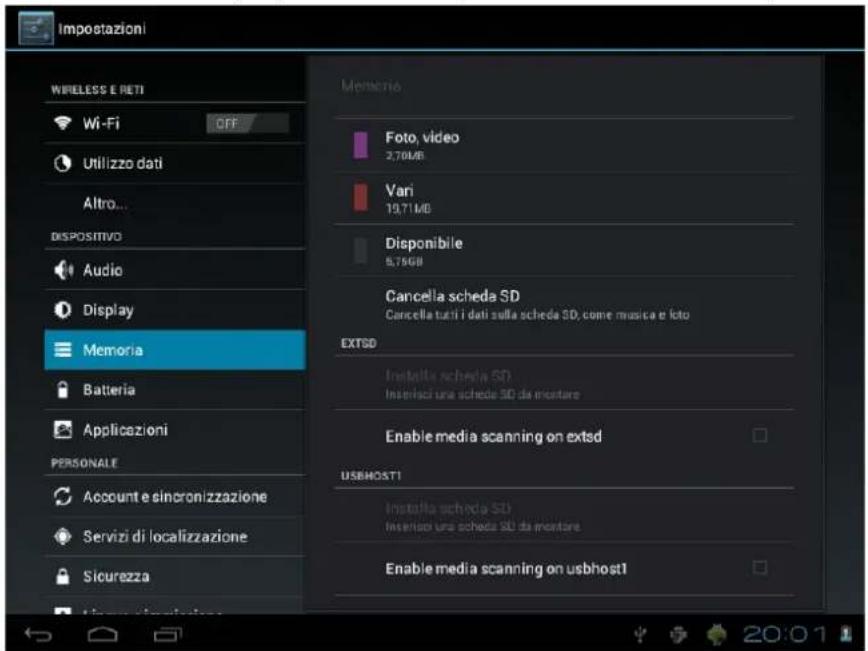Open the Batteria settings
This screenshot has height=651, width=868.
[x=175, y=390]
